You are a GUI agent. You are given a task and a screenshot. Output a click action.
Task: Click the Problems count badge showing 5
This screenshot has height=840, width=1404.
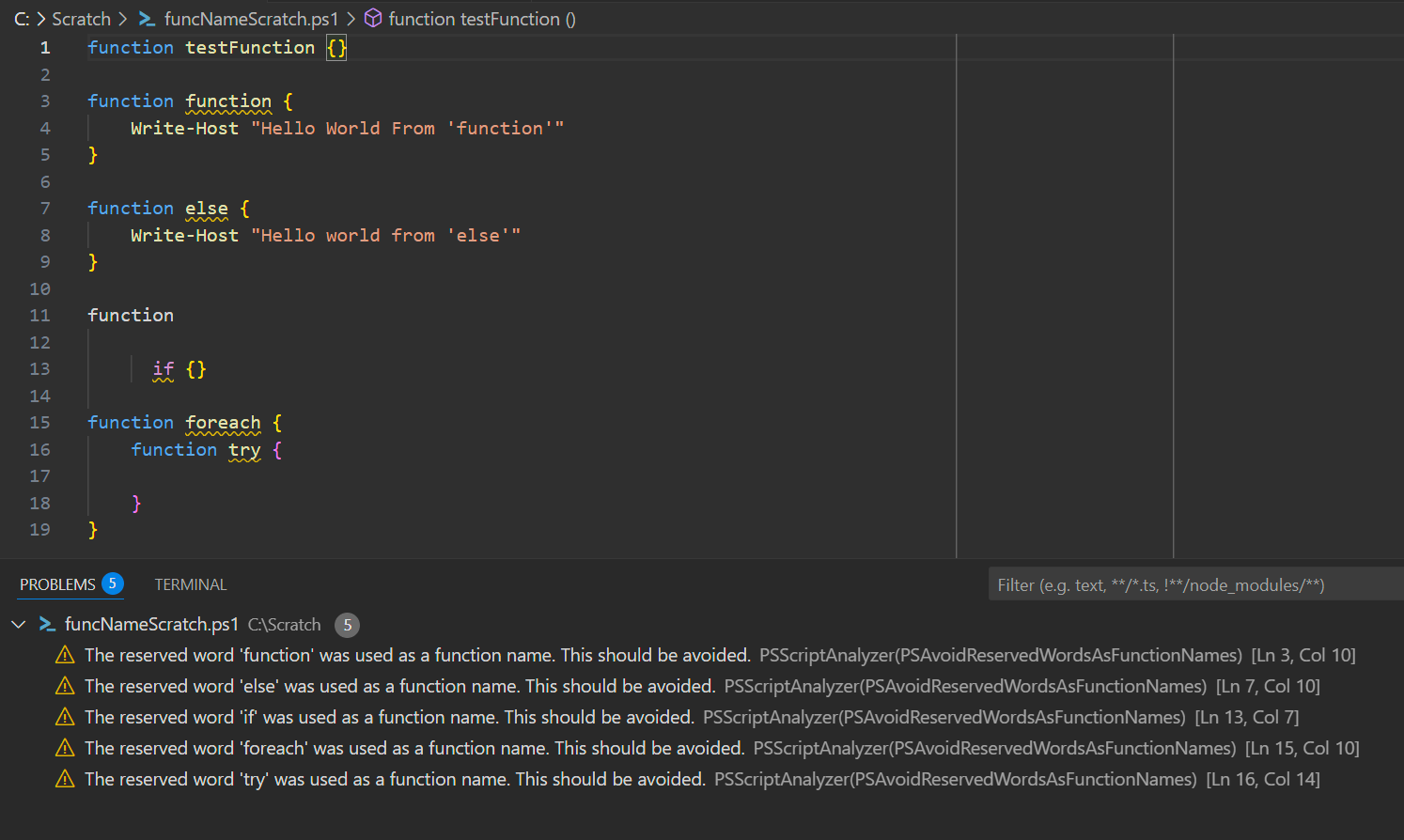pos(113,583)
